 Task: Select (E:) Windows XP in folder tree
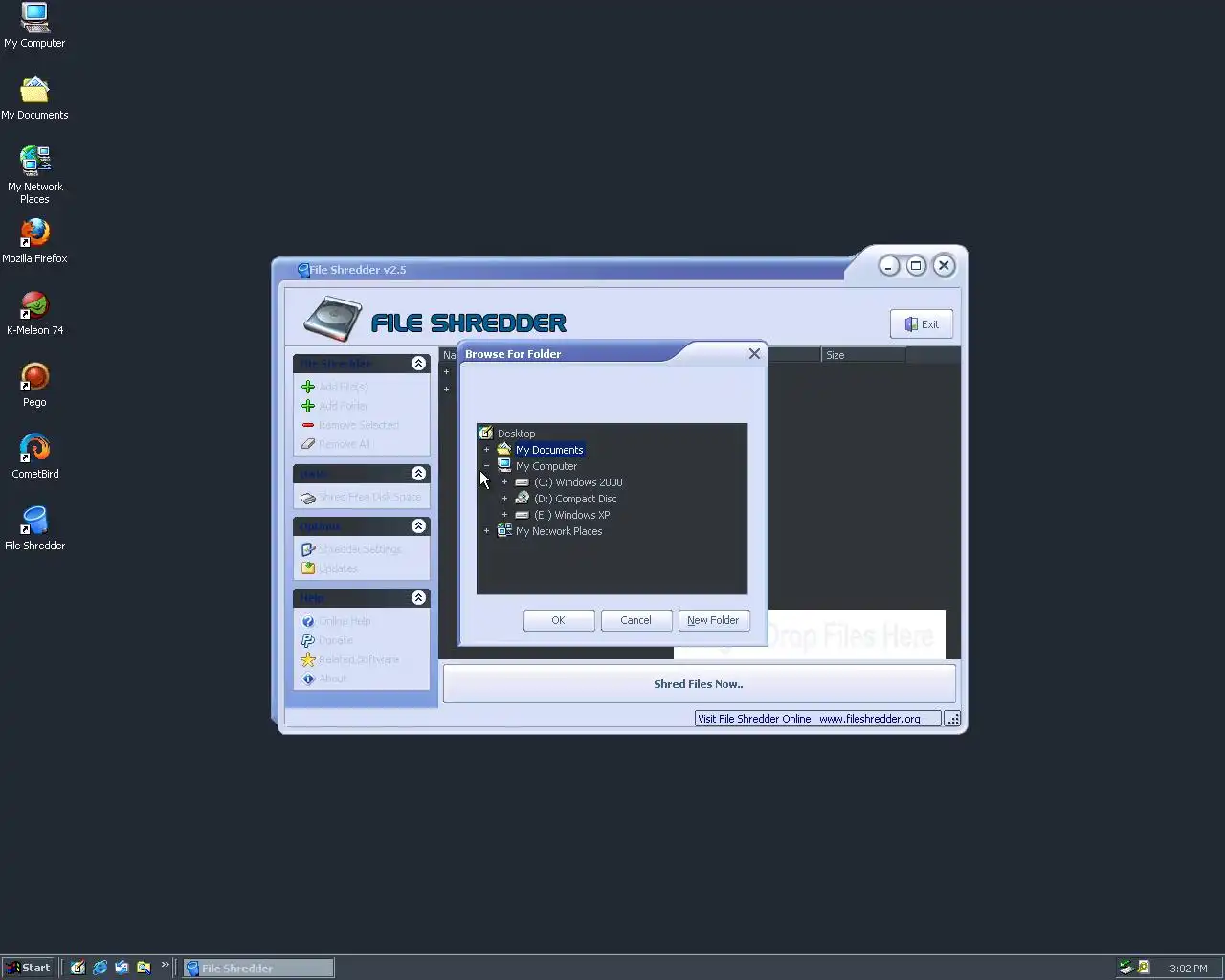571,515
